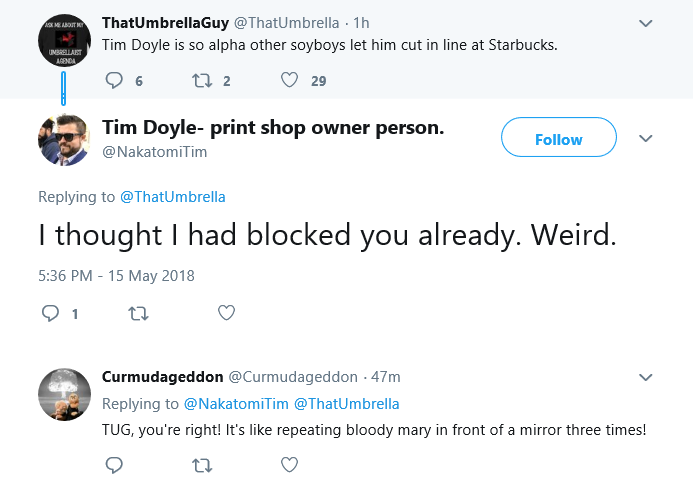Expand options chevron beside Follow button
693x482 pixels.
point(646,138)
